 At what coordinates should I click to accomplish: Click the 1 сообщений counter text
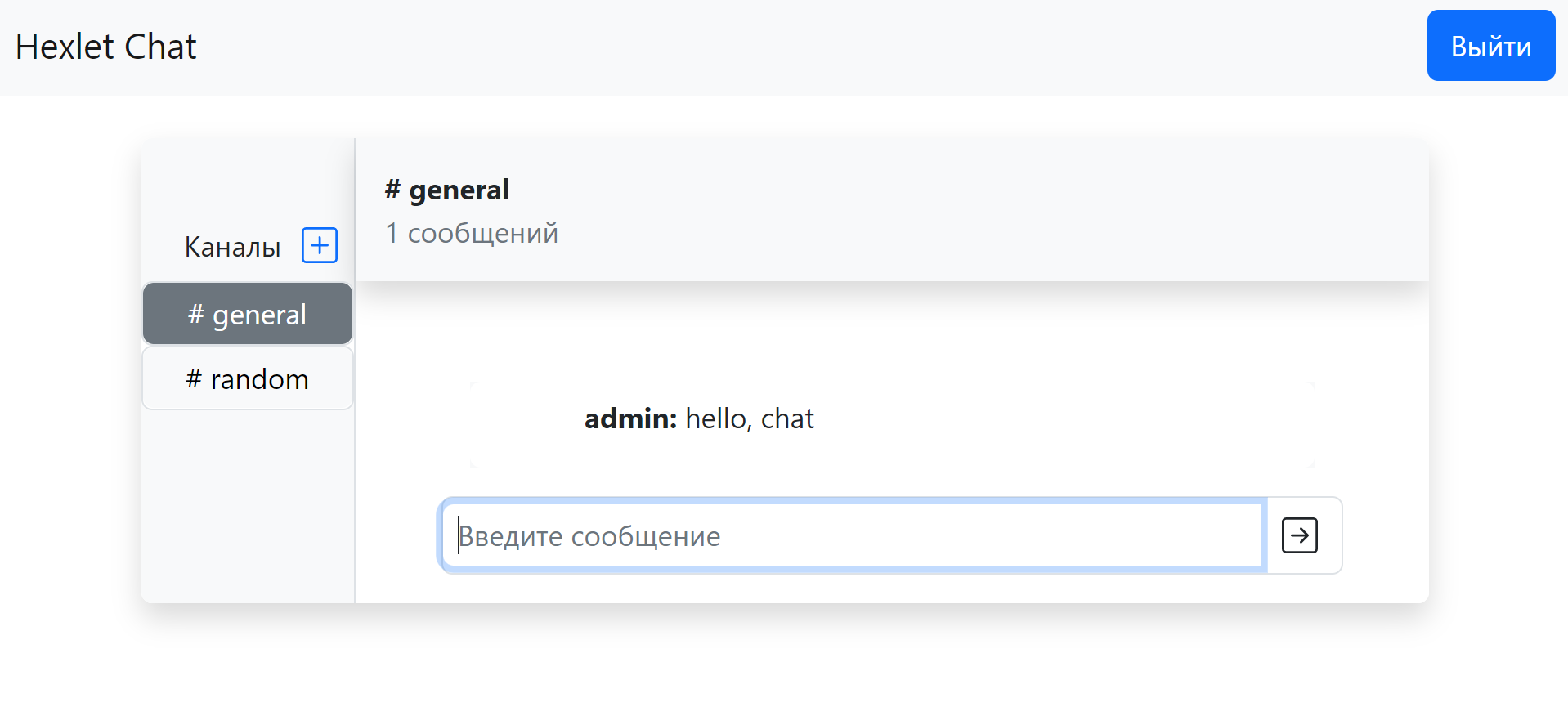(x=472, y=234)
